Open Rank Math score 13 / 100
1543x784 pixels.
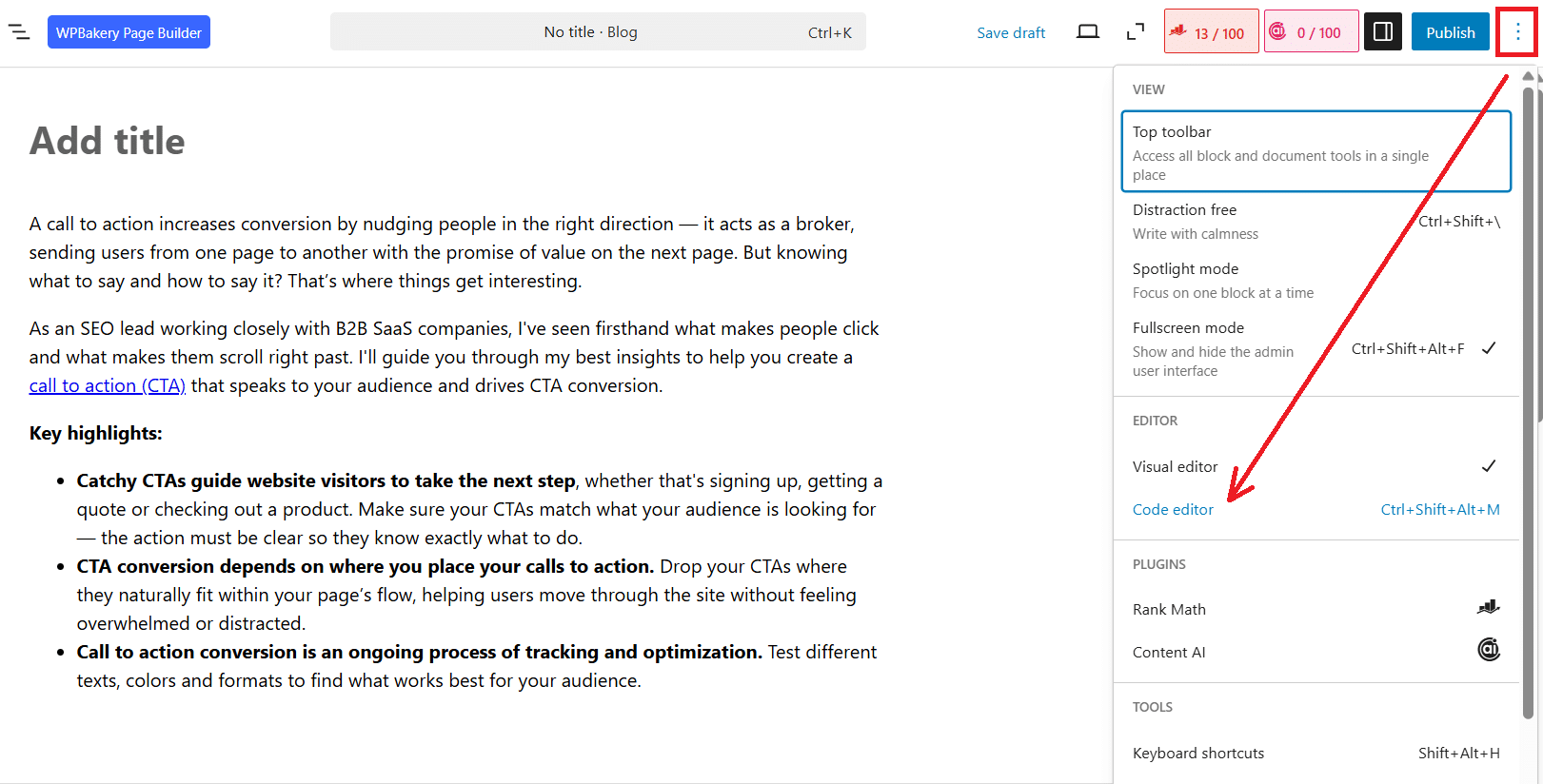tap(1211, 31)
